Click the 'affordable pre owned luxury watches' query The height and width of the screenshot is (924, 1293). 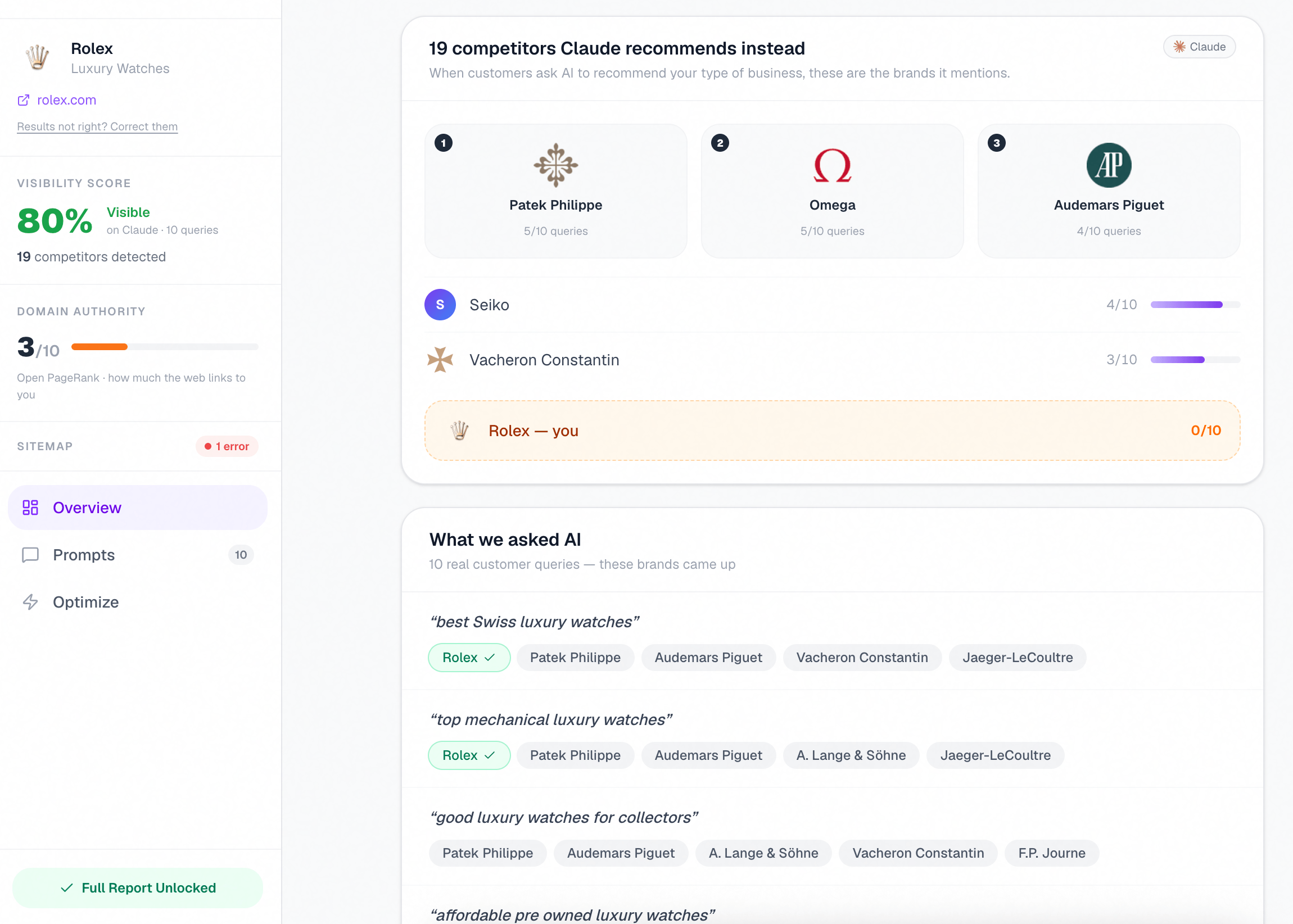coord(572,915)
